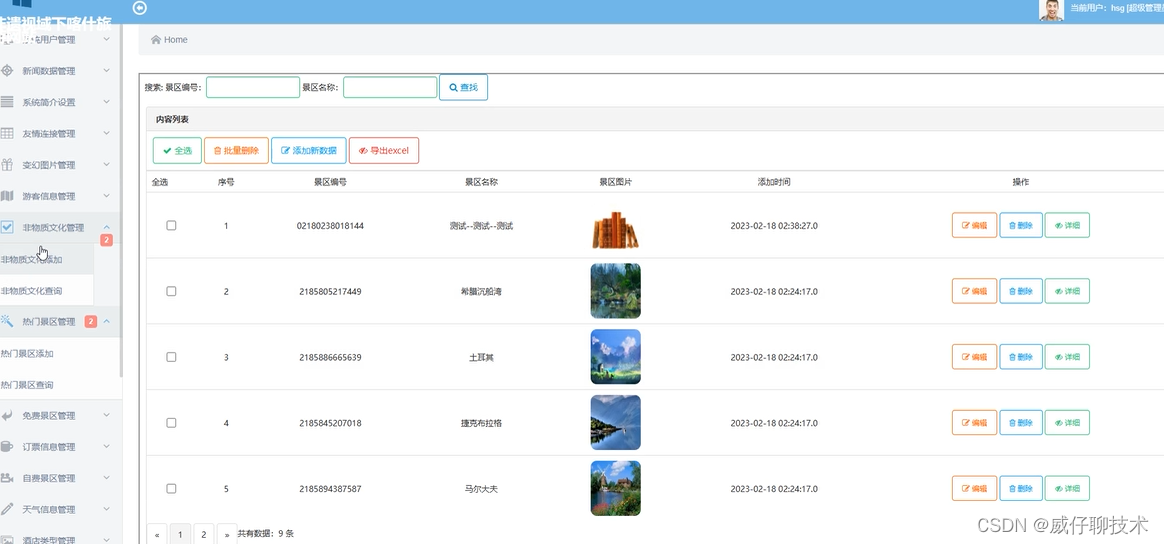The image size is (1164, 544).
Task: Open the 捷克布拉格 scenic image thumbnail
Action: [615, 422]
